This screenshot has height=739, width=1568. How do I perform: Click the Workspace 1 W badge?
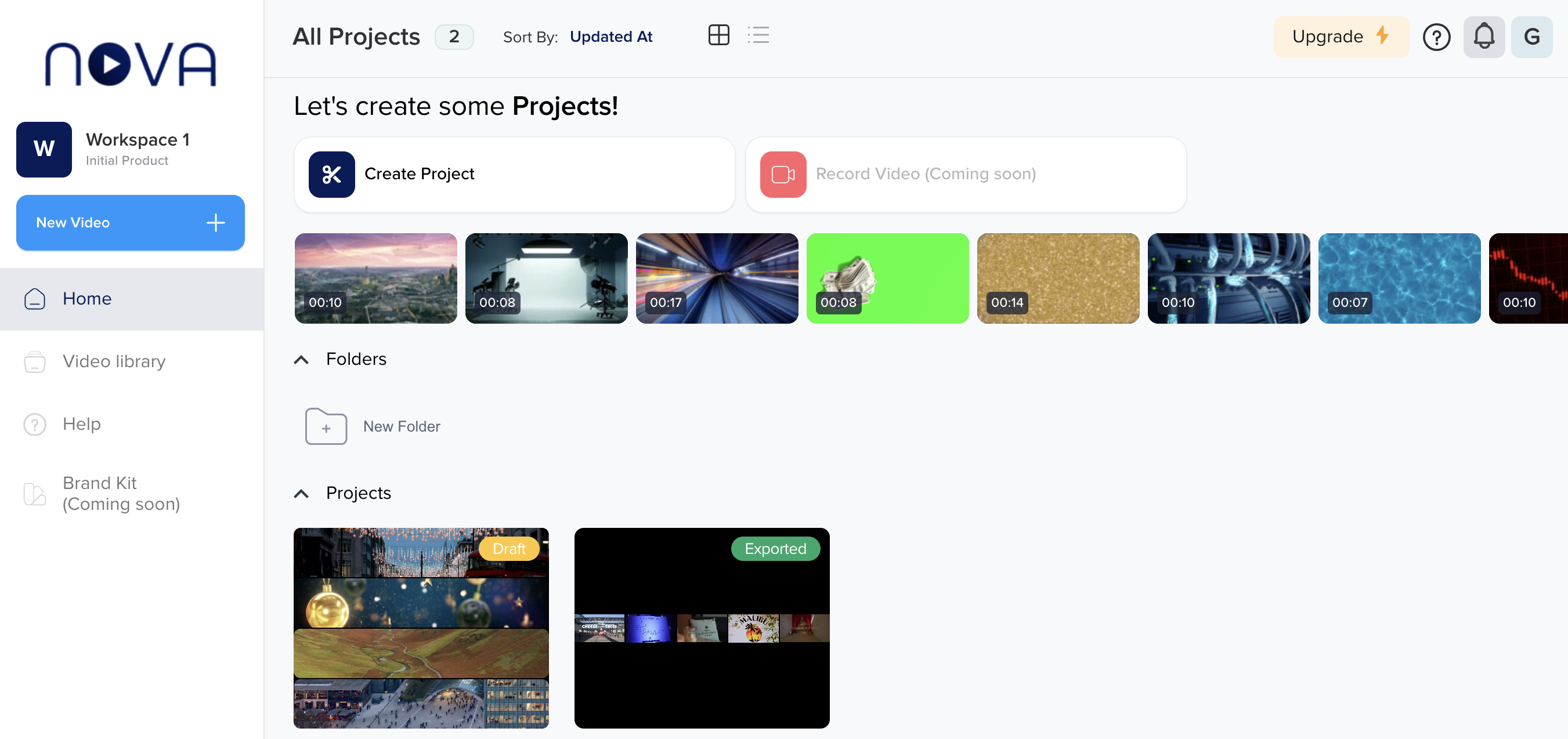click(44, 150)
